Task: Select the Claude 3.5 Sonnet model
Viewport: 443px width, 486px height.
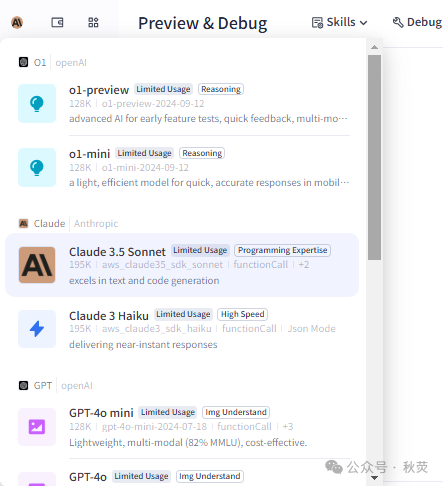Action: (x=182, y=265)
